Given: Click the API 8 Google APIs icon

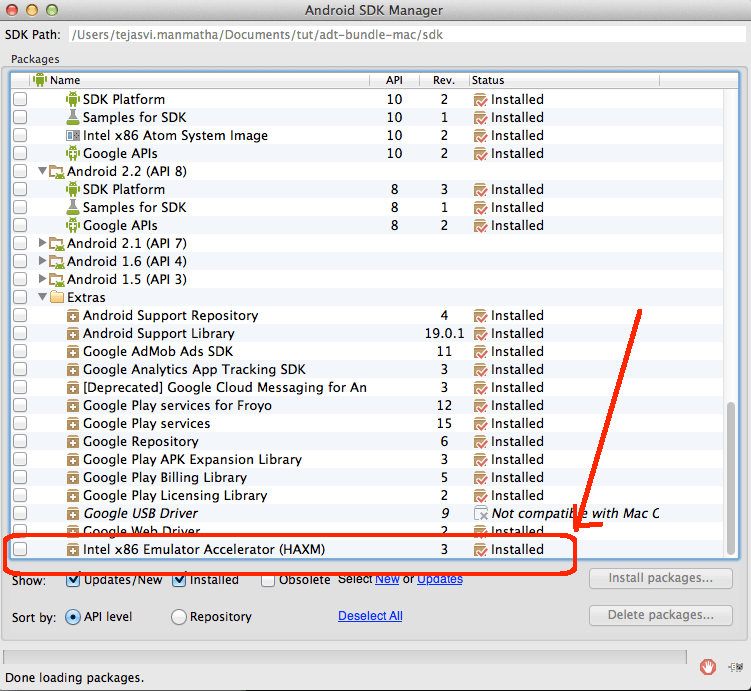Looking at the screenshot, I should click(x=73, y=225).
